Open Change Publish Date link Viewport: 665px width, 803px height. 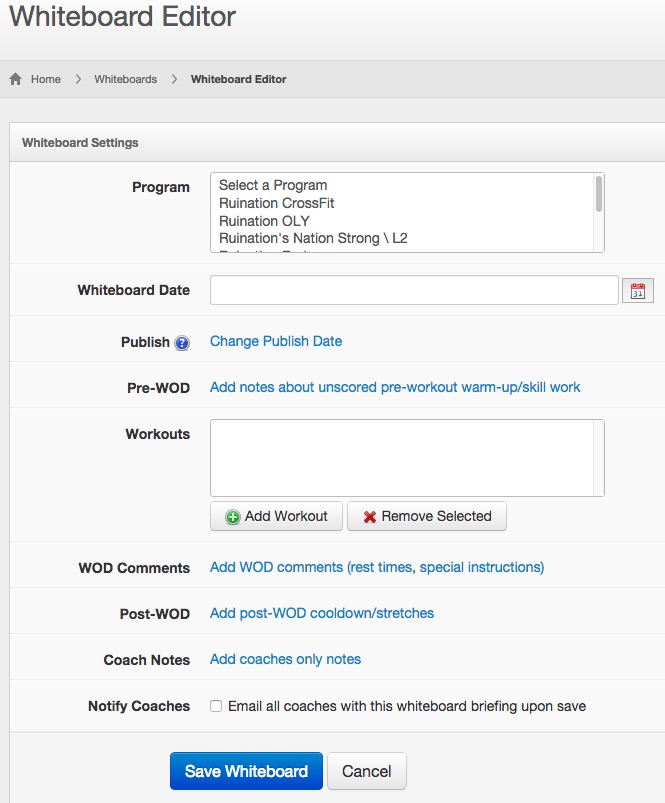[276, 341]
